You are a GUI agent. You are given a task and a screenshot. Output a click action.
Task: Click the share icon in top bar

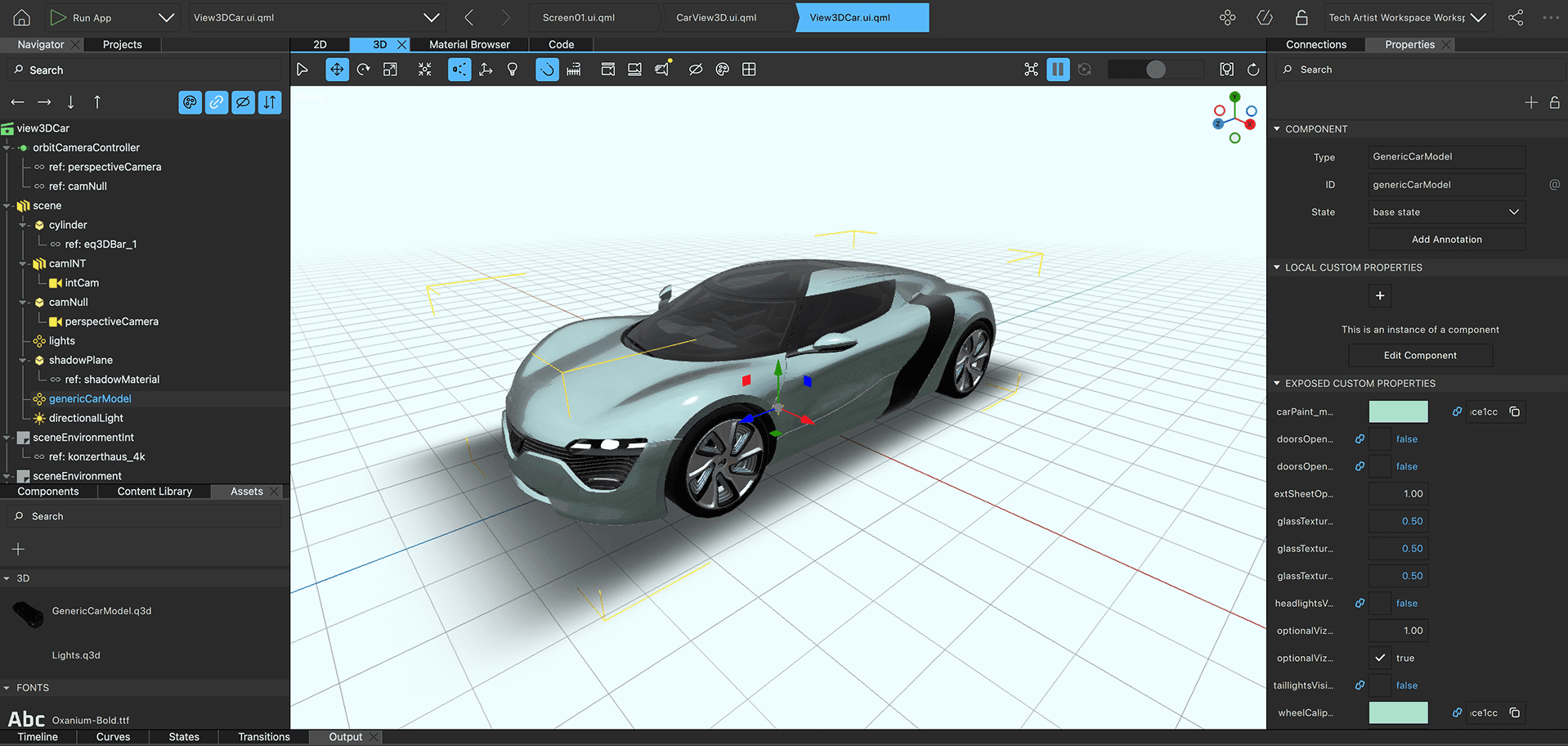pyautogui.click(x=1516, y=17)
